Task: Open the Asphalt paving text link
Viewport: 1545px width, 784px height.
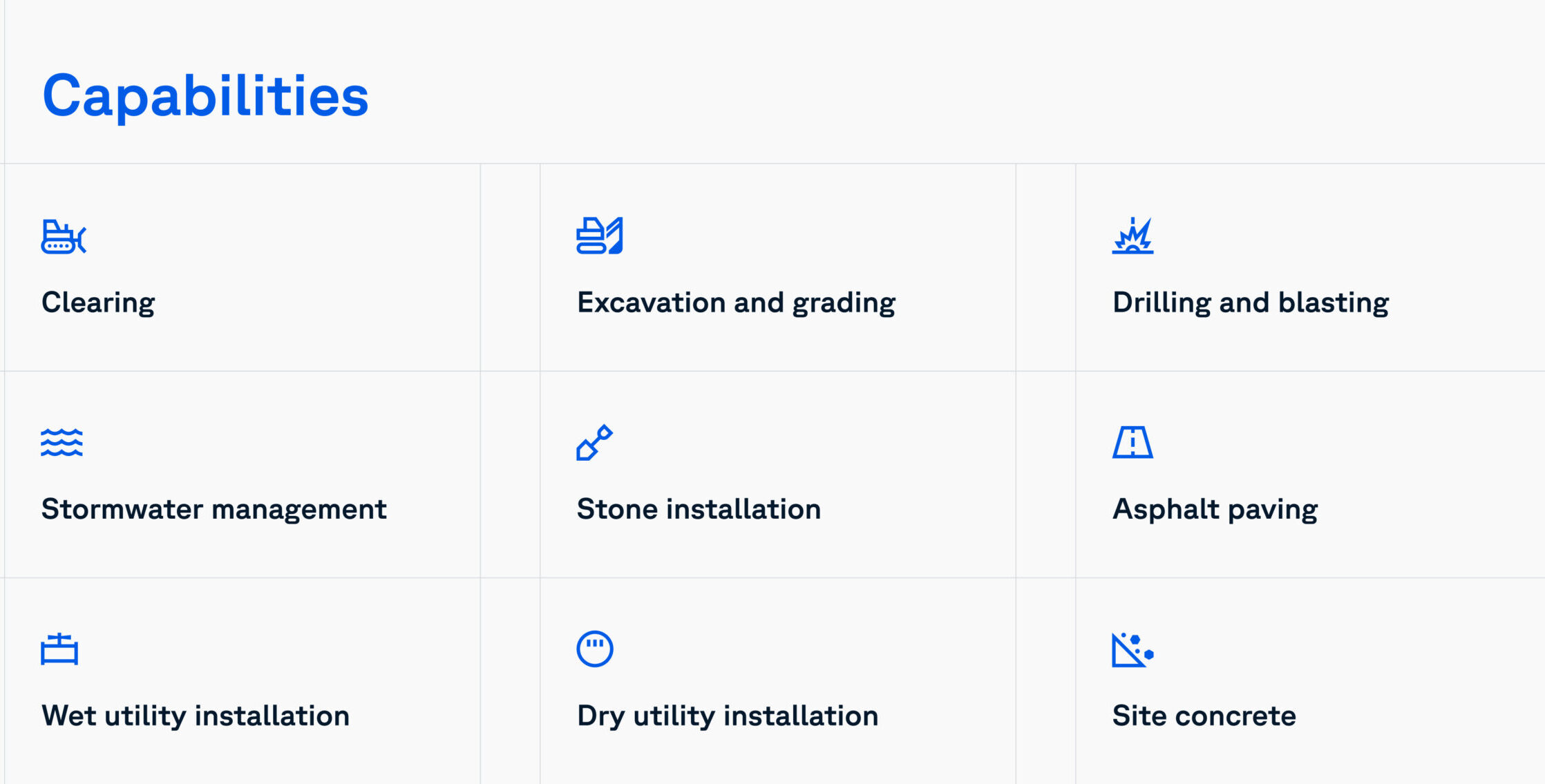Action: (x=1215, y=510)
